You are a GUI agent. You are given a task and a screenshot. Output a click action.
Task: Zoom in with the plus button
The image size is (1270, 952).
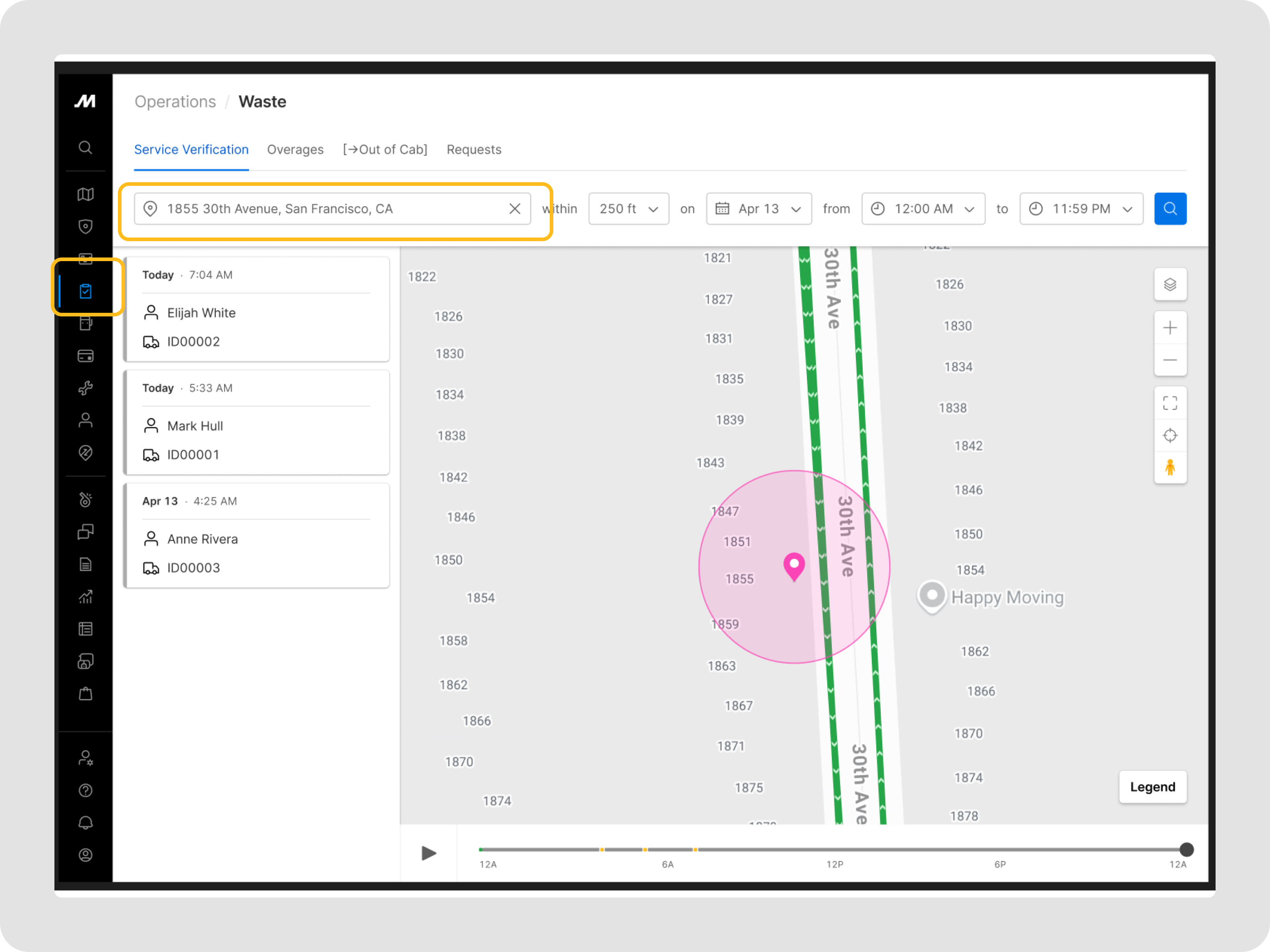tap(1169, 328)
